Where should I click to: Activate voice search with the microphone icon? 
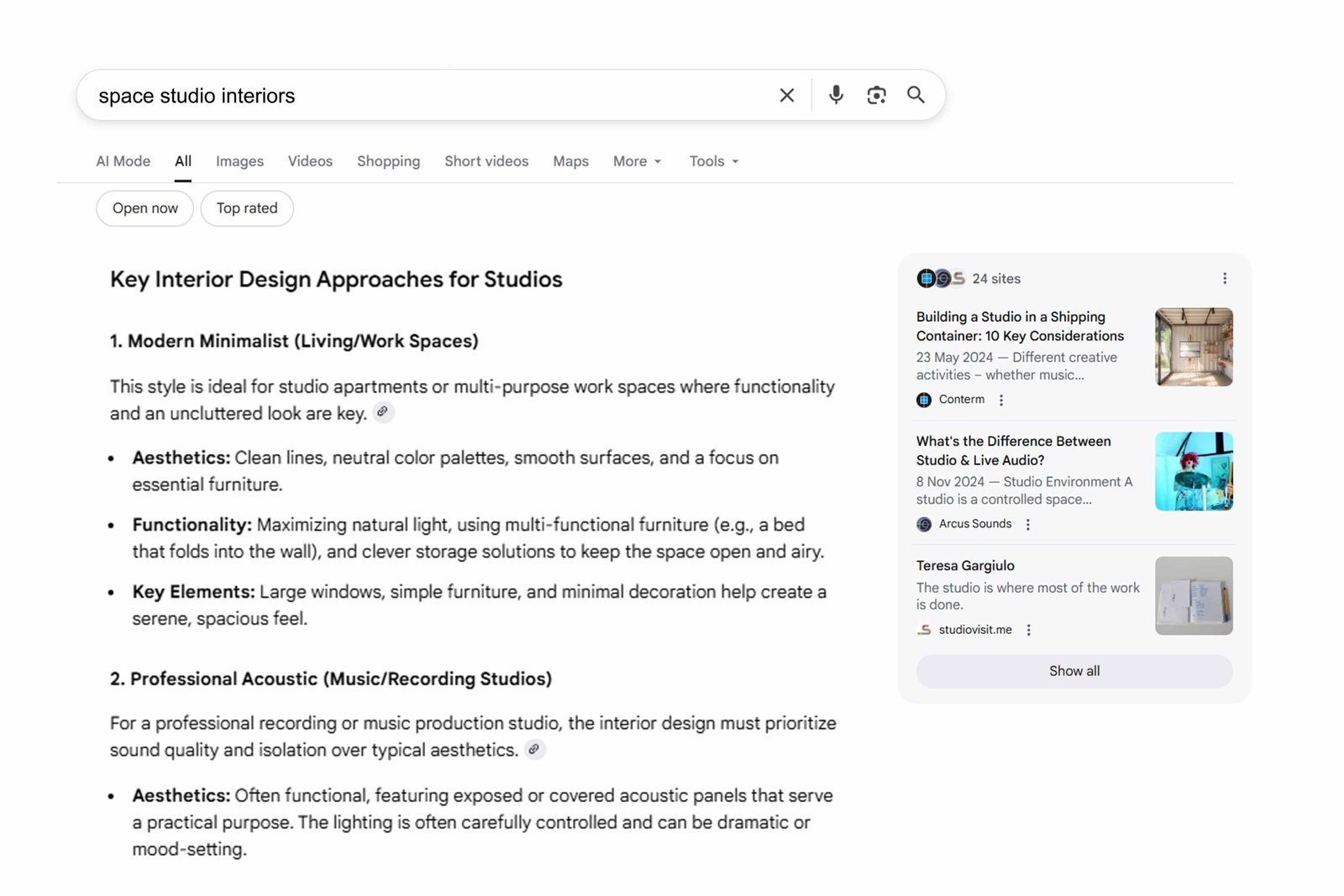(x=836, y=95)
